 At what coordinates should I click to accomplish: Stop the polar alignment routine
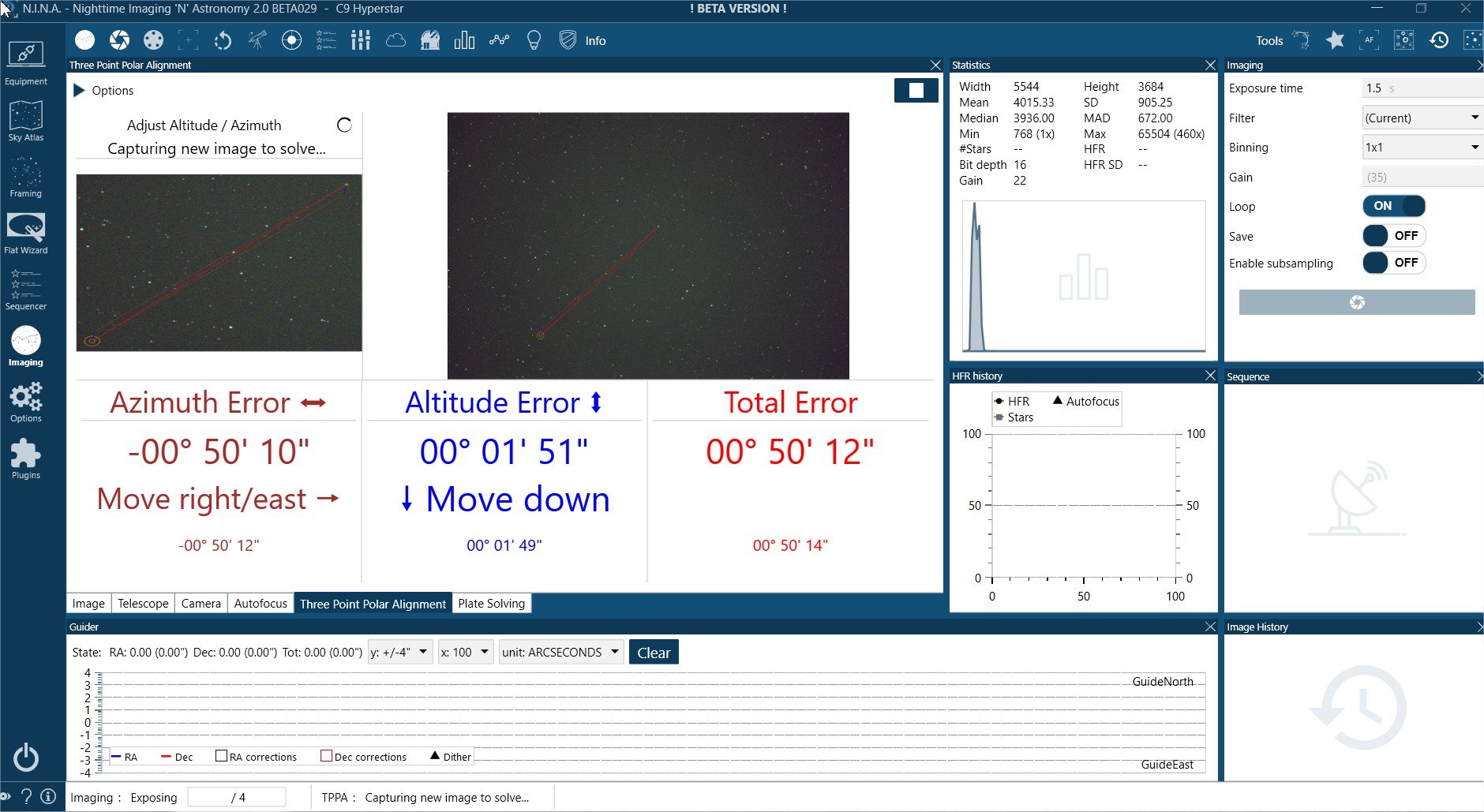pyautogui.click(x=916, y=90)
